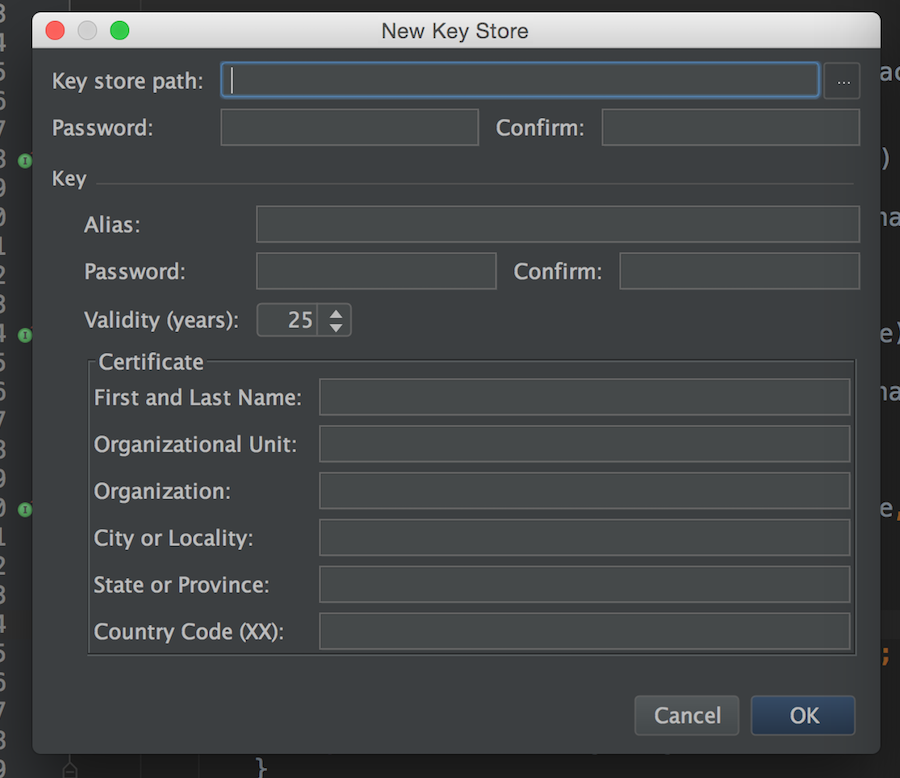This screenshot has width=900, height=778.
Task: Click the Country Code (XX) field
Action: click(584, 632)
